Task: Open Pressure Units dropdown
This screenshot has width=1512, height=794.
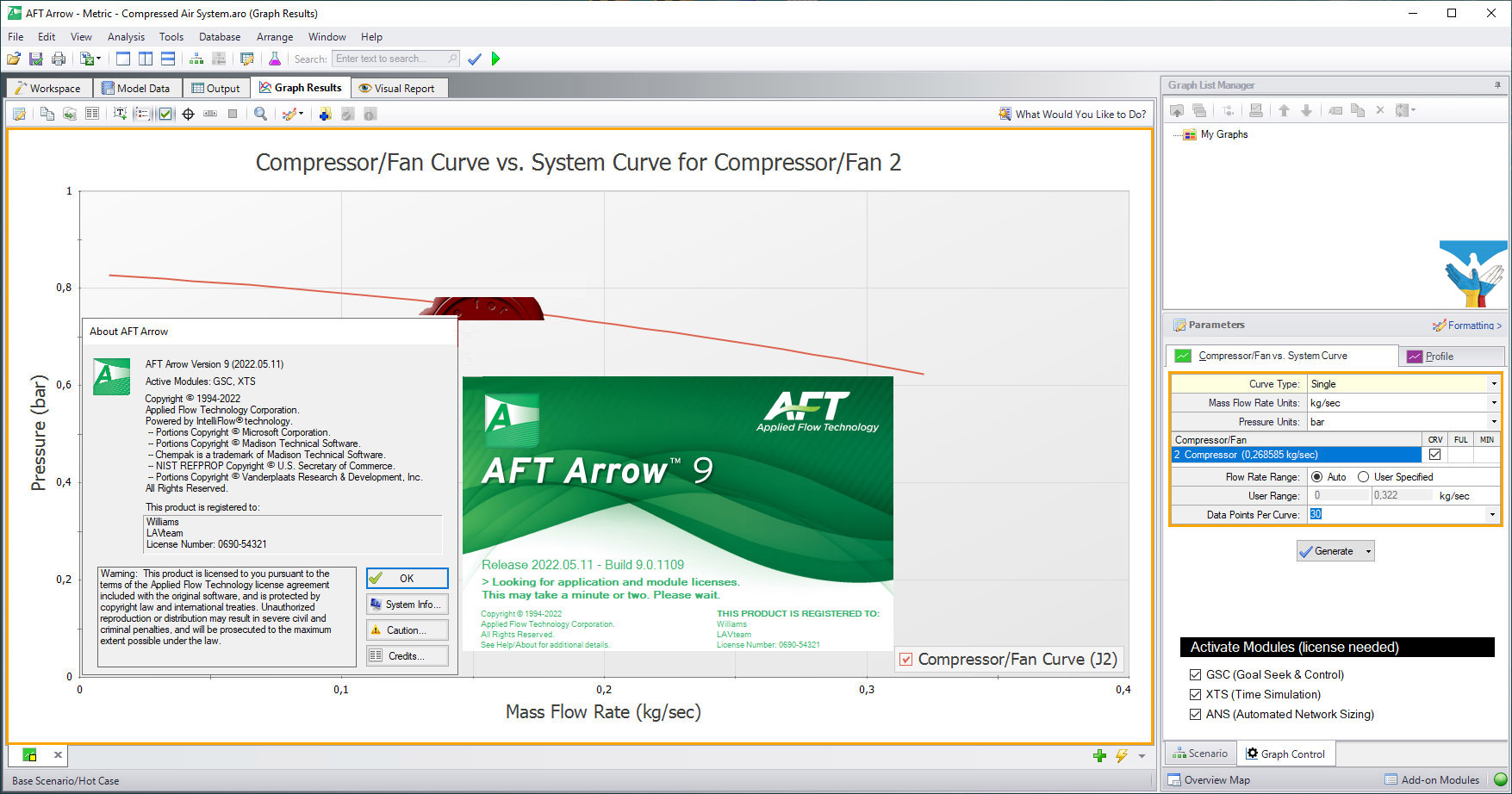Action: (1493, 422)
